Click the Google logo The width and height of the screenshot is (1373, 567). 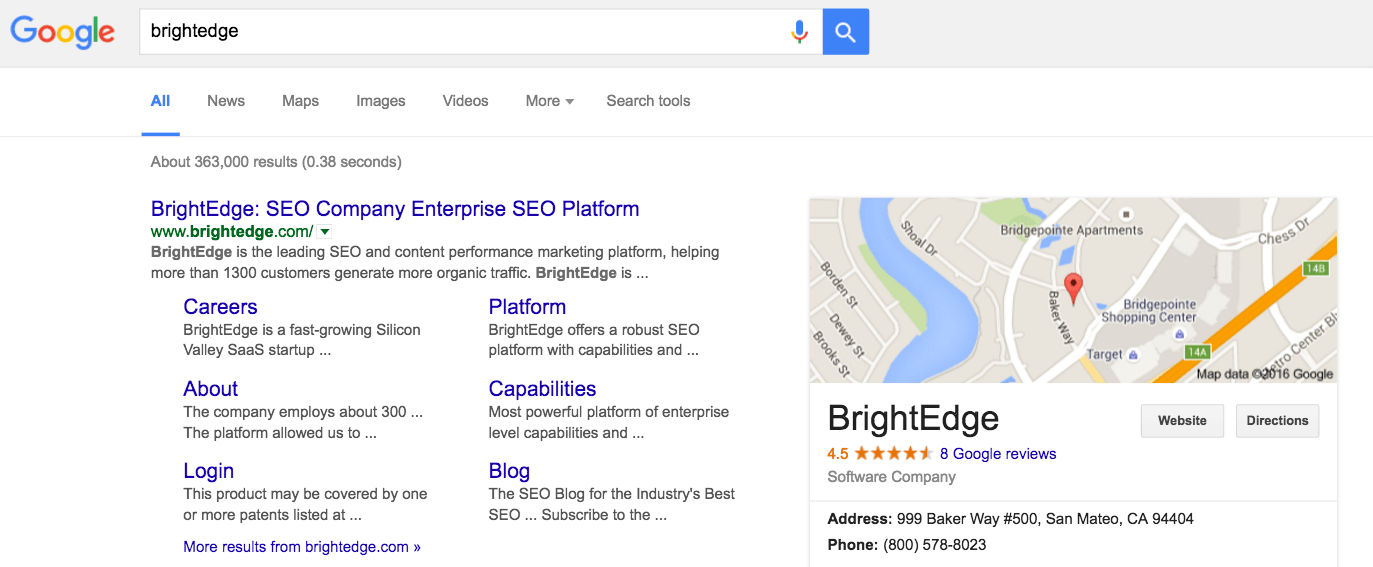pos(63,31)
